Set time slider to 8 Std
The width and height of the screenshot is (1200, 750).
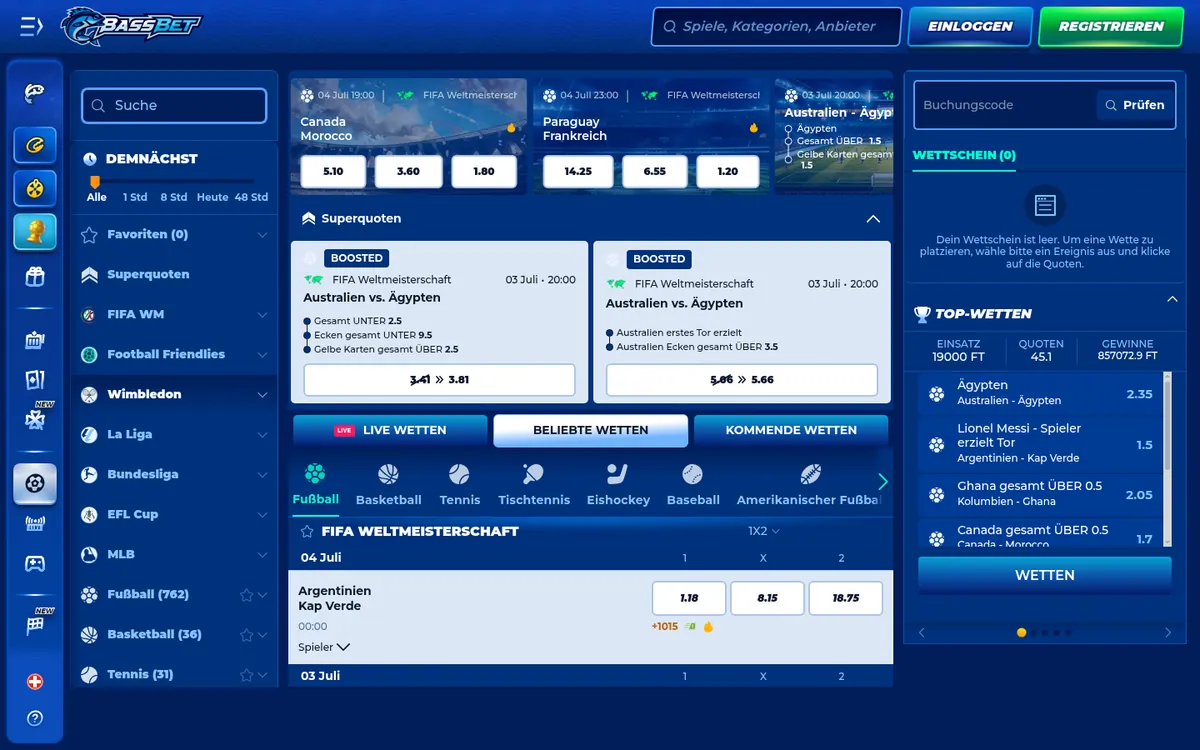pos(174,197)
